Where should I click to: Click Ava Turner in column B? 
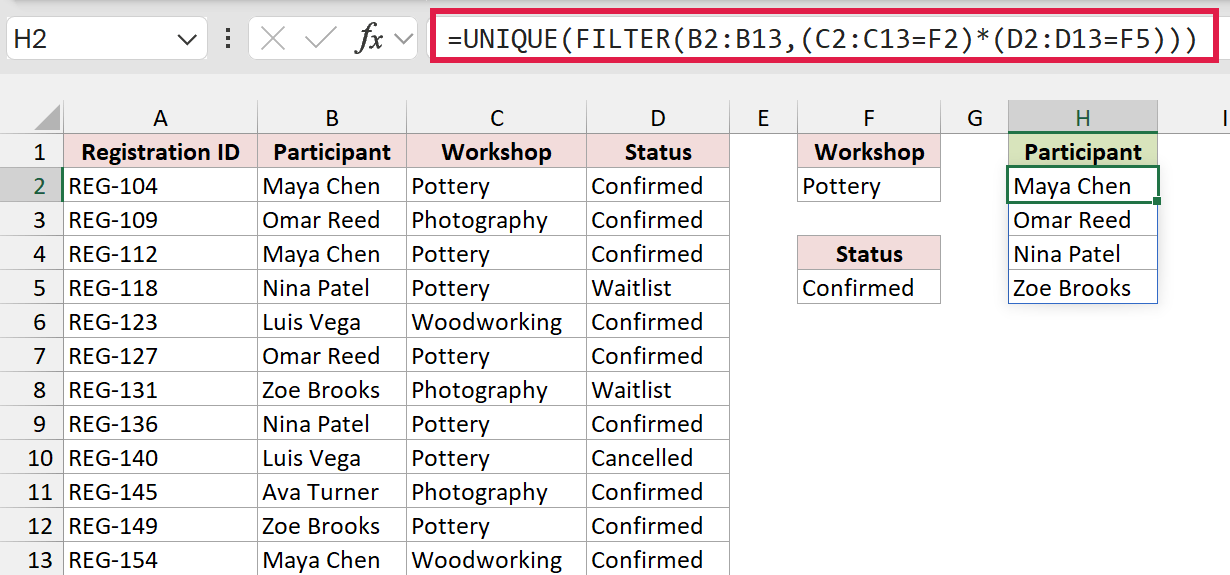pyautogui.click(x=332, y=492)
